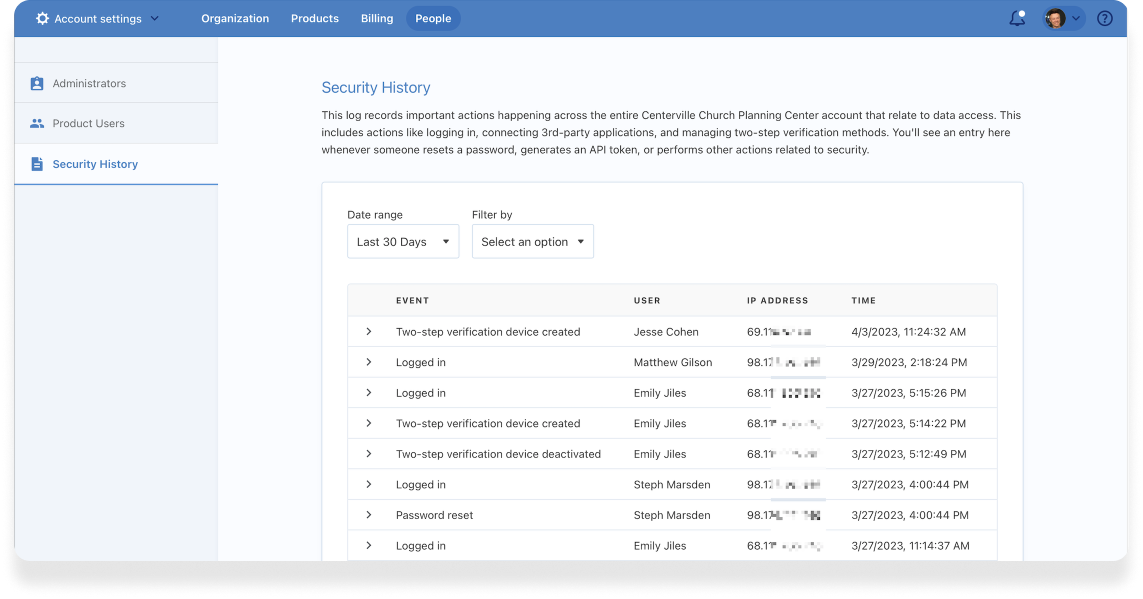Image resolution: width=1143 pixels, height=599 pixels.
Task: Open the Products tab
Action: (x=315, y=19)
